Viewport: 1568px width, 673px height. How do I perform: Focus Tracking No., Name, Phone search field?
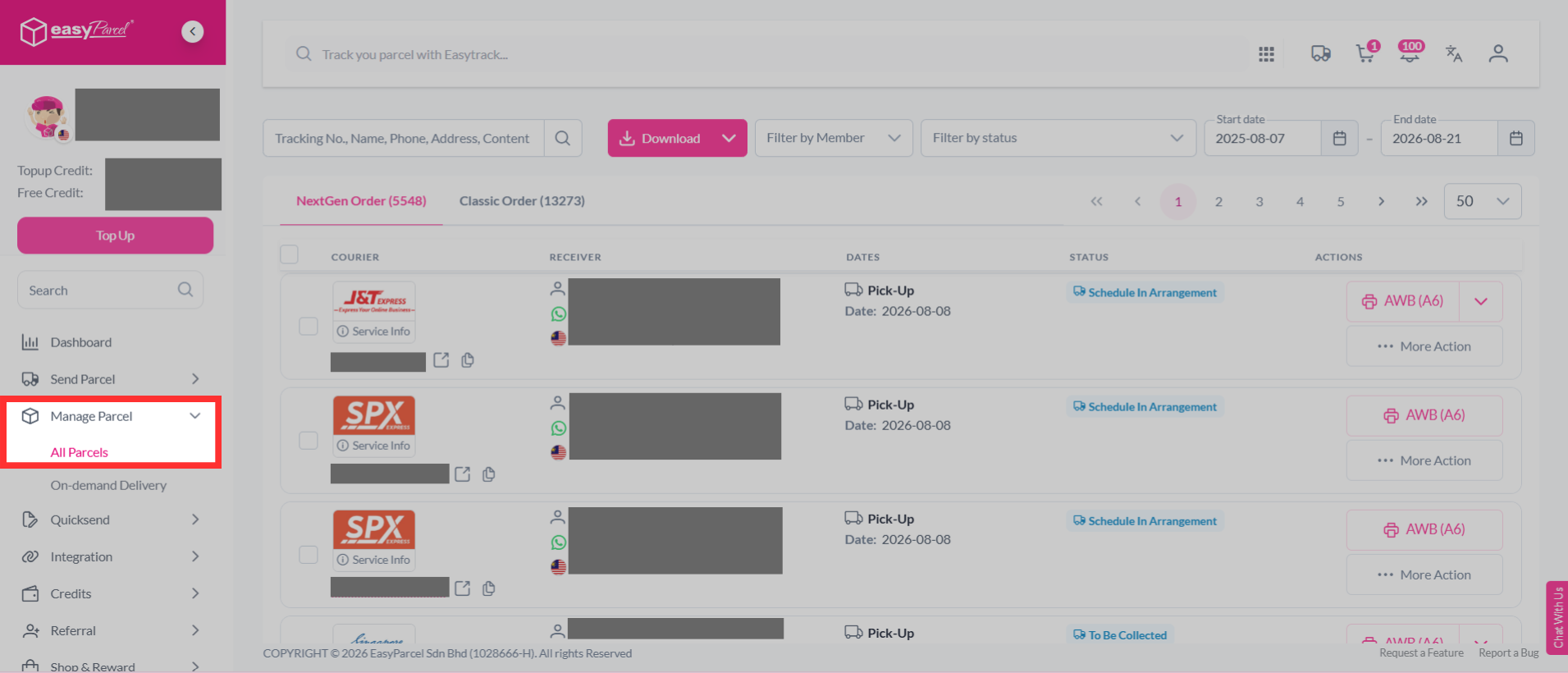tap(404, 138)
